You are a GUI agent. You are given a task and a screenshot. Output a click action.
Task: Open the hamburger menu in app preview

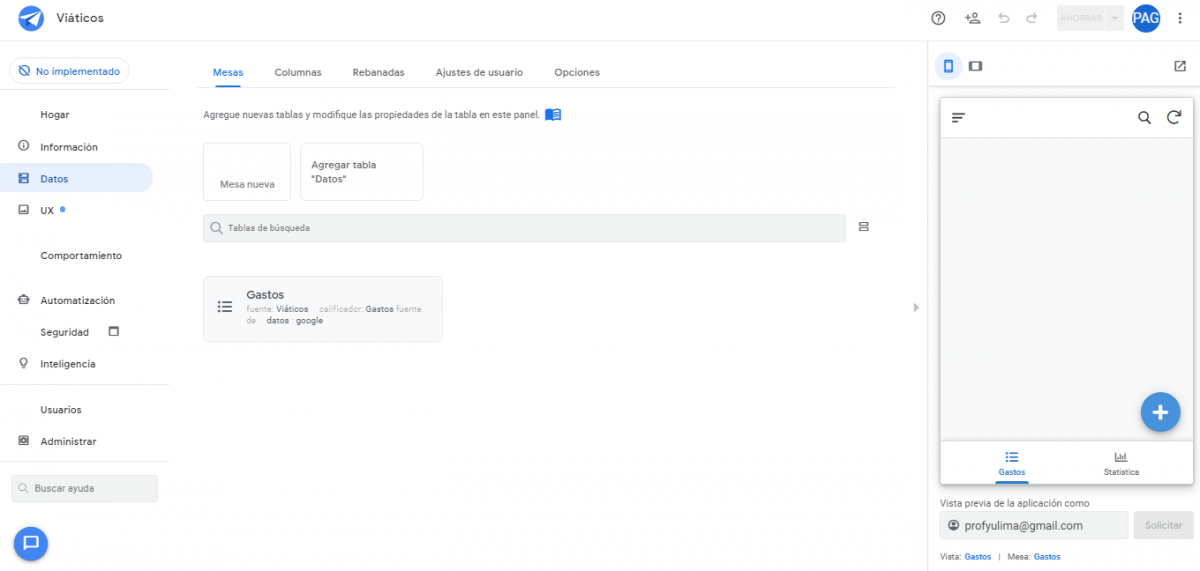(x=958, y=118)
